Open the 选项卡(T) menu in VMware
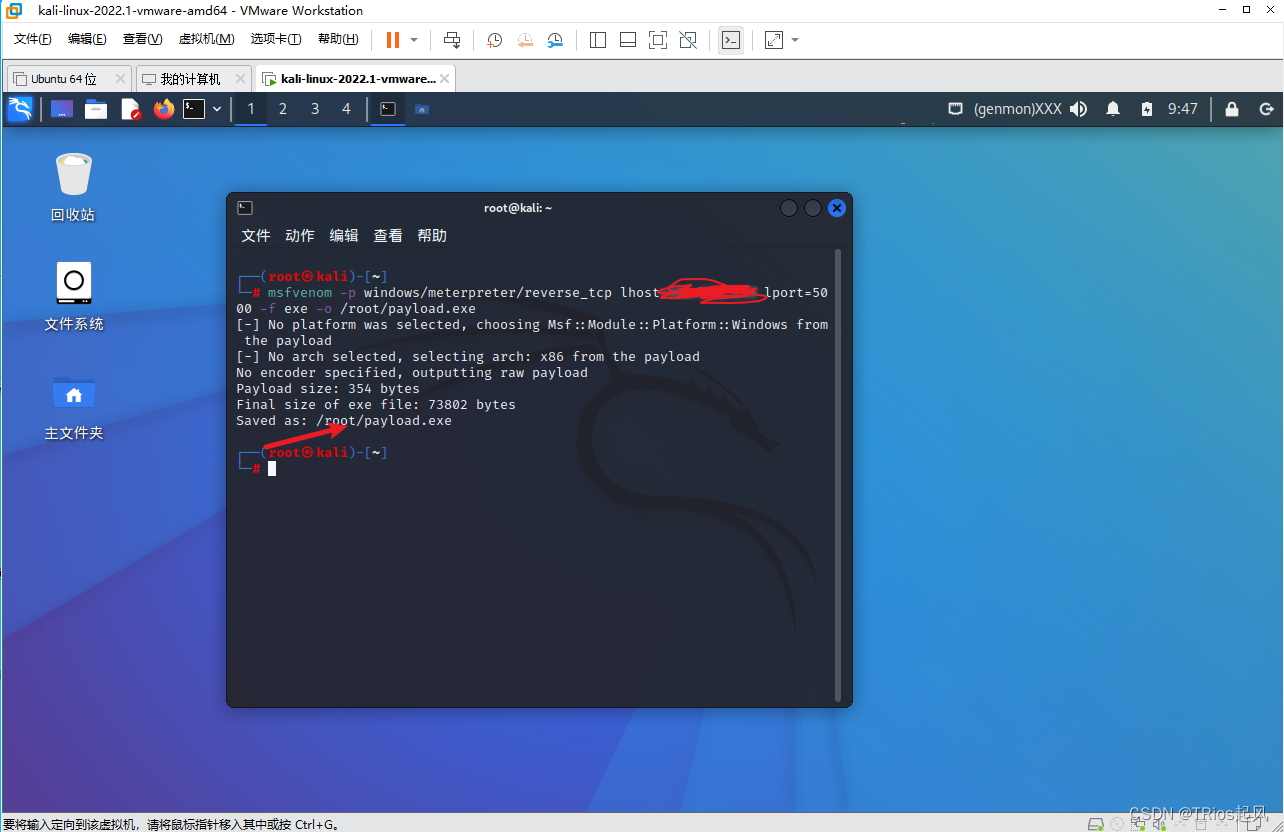The height and width of the screenshot is (832, 1284). 276,39
